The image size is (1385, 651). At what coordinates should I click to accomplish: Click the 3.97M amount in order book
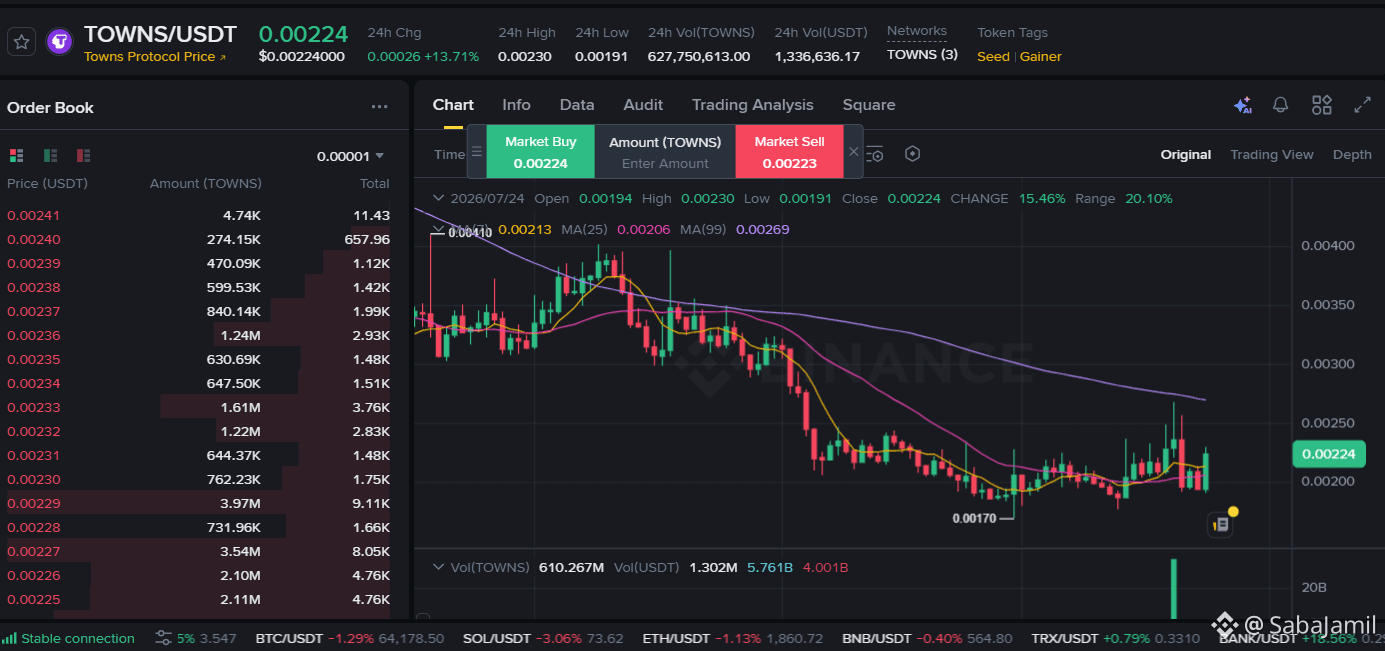click(240, 503)
